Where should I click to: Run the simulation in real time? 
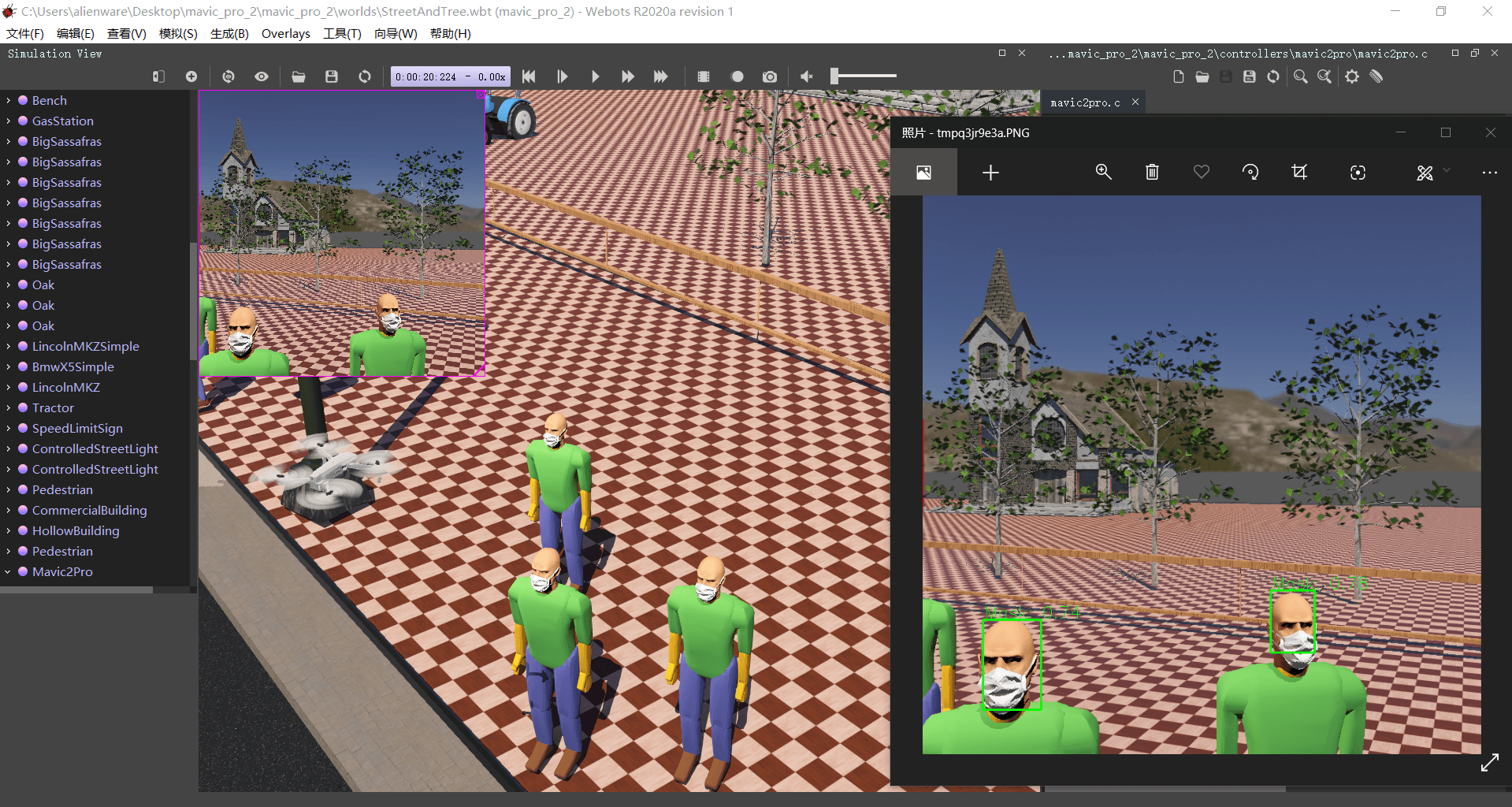tap(595, 76)
